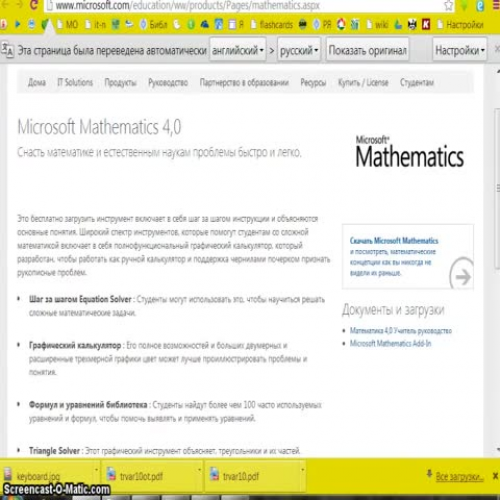Screen dimensions: 500x500
Task: Open the Настройки bookmark in bookmarks bar
Action: 460,24
